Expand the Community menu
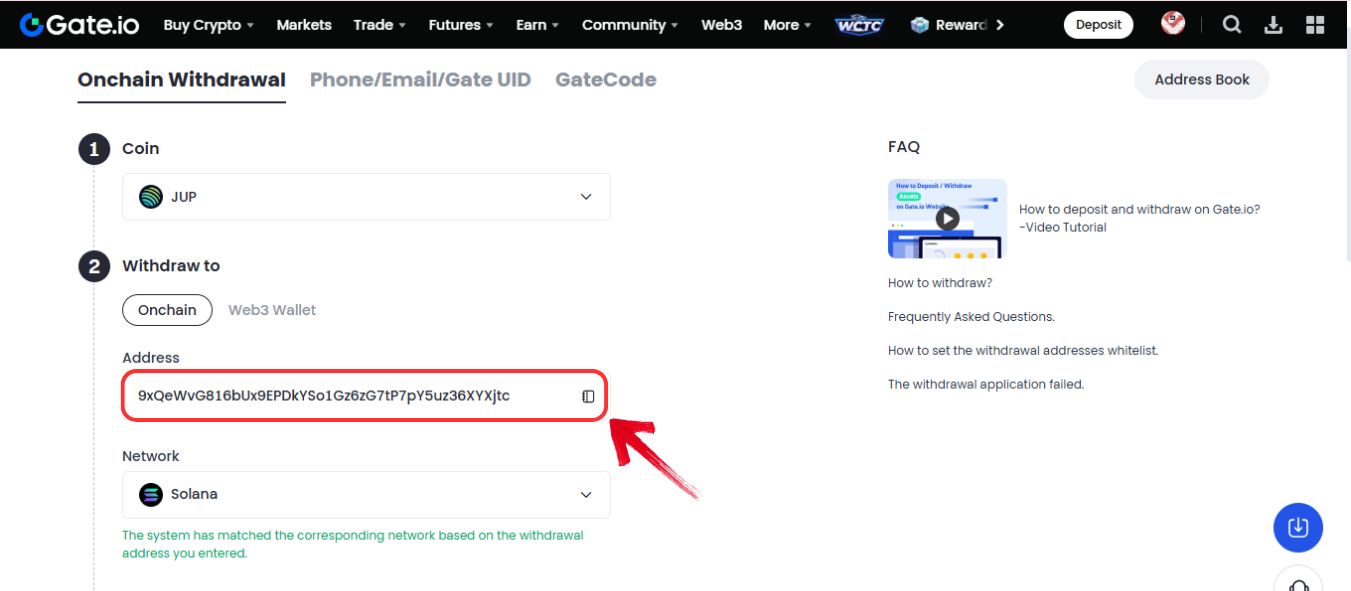Image resolution: width=1351 pixels, height=591 pixels. (630, 25)
